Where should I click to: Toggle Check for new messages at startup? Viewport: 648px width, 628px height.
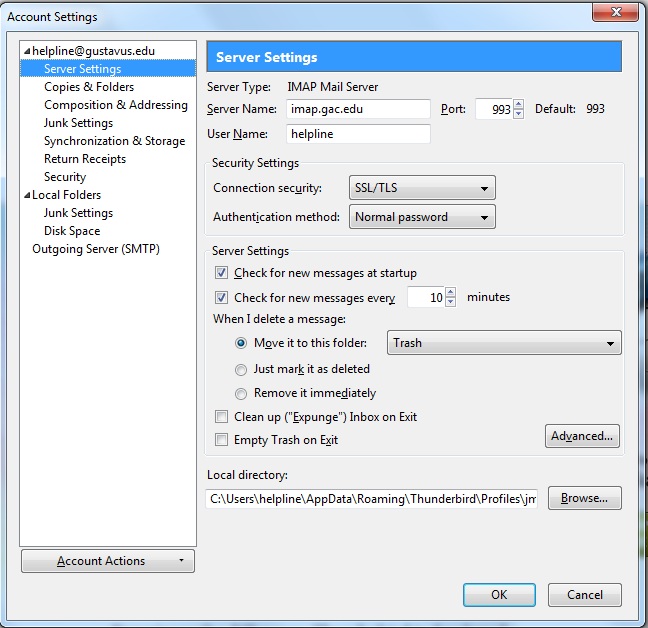click(221, 273)
